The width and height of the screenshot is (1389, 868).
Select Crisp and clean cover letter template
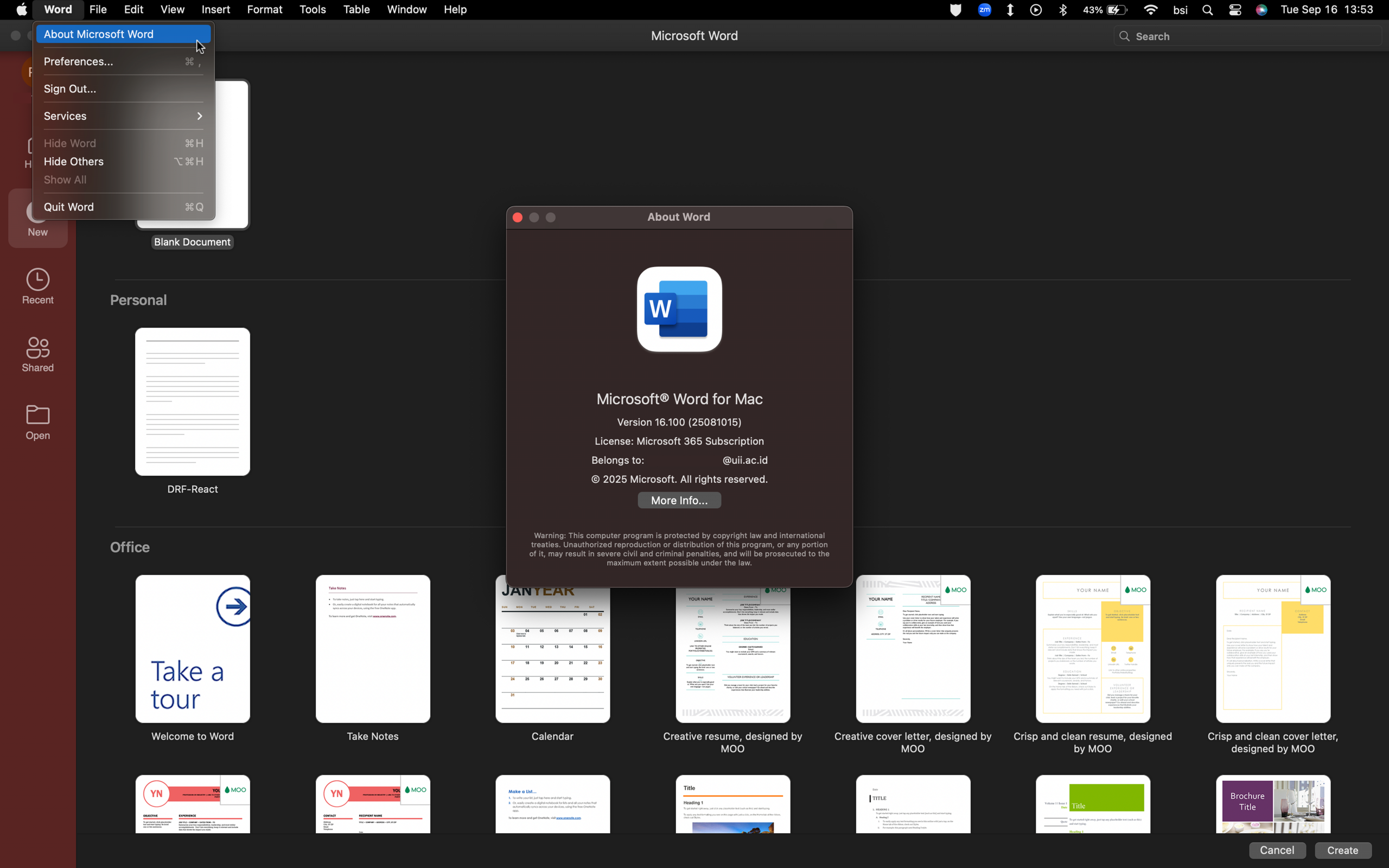click(x=1273, y=649)
